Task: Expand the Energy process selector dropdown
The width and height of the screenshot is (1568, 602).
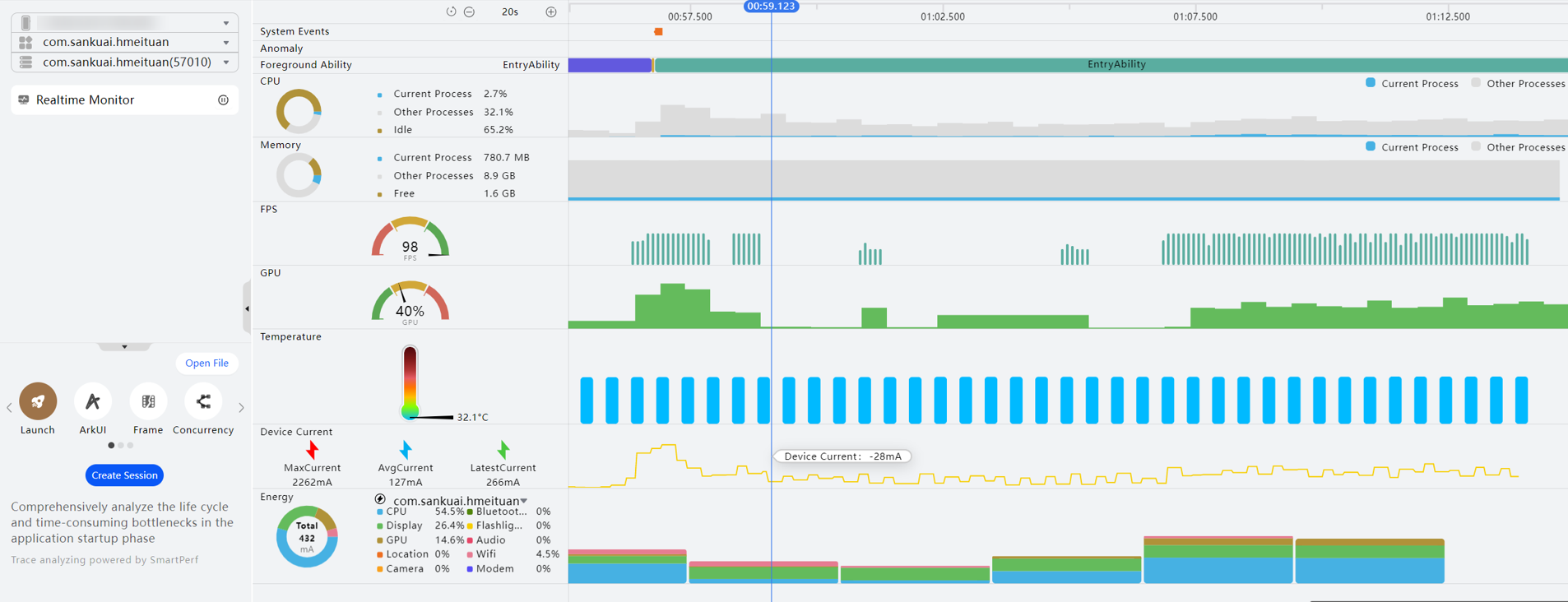Action: click(524, 501)
